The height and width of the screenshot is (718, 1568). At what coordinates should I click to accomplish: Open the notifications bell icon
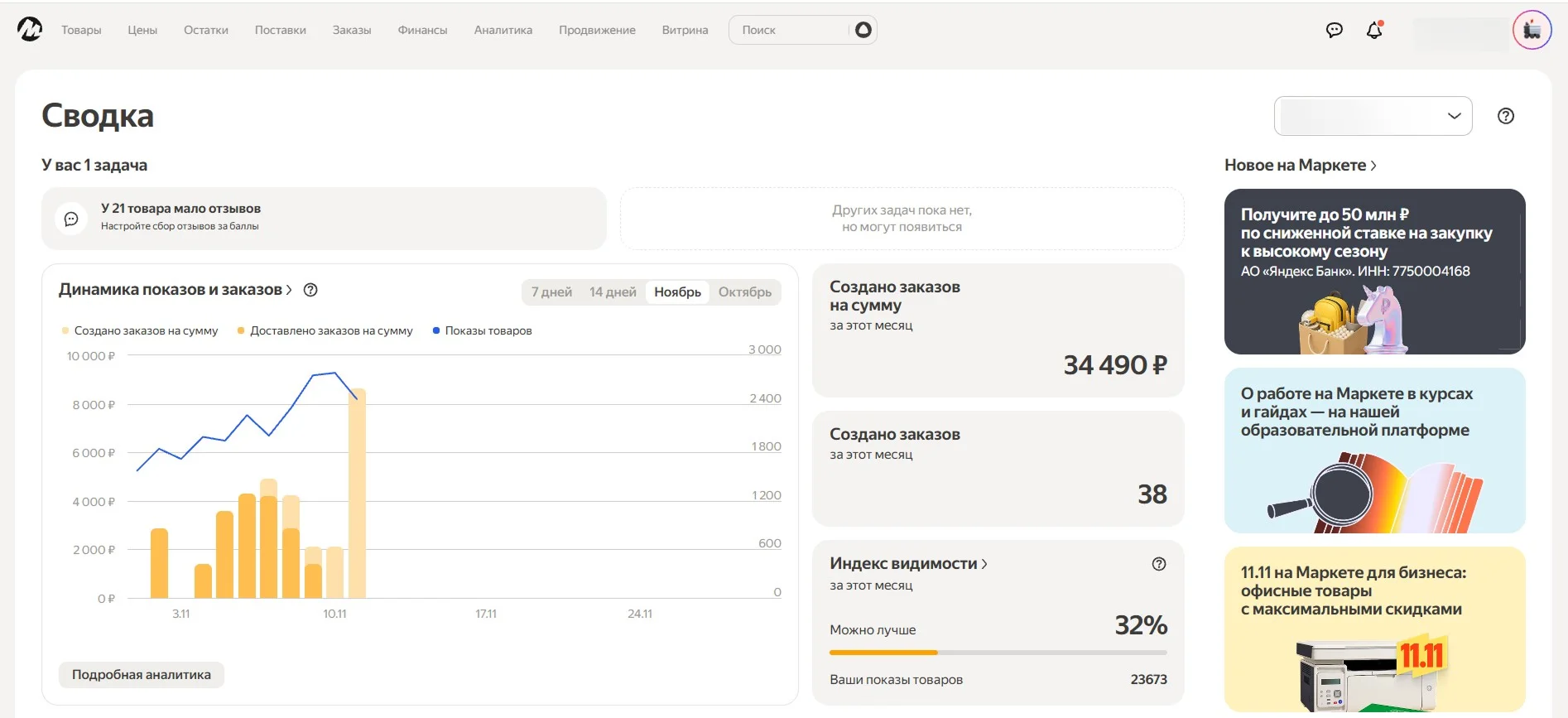(1374, 30)
